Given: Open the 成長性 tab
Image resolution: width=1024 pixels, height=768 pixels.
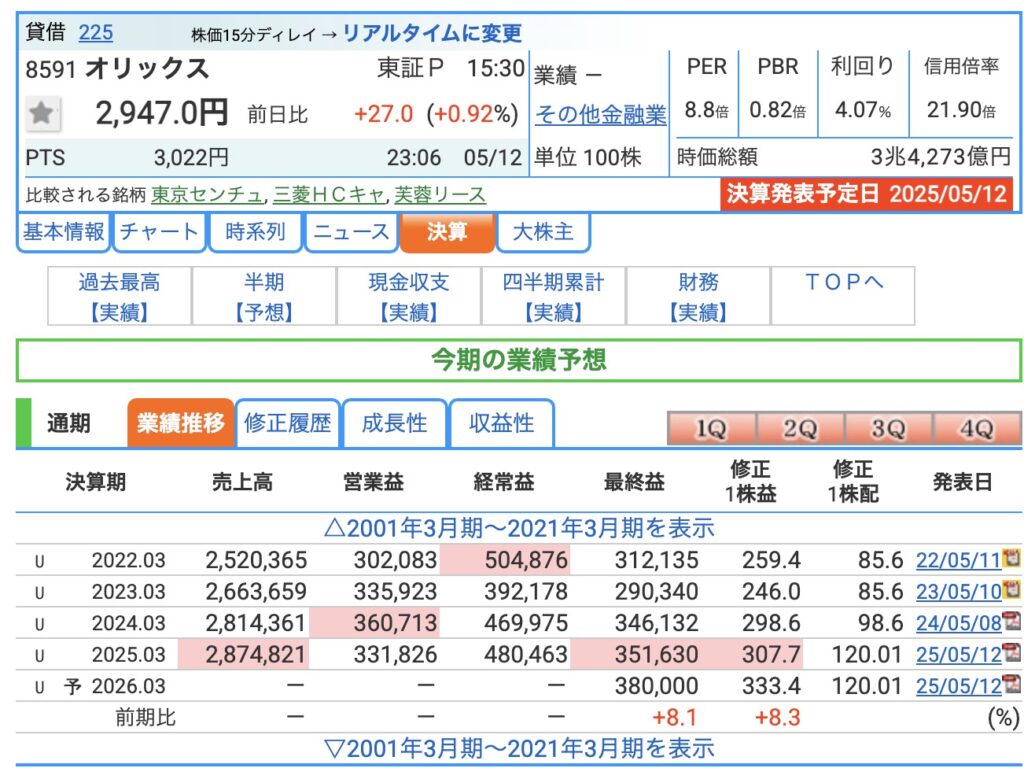Looking at the screenshot, I should [x=394, y=423].
